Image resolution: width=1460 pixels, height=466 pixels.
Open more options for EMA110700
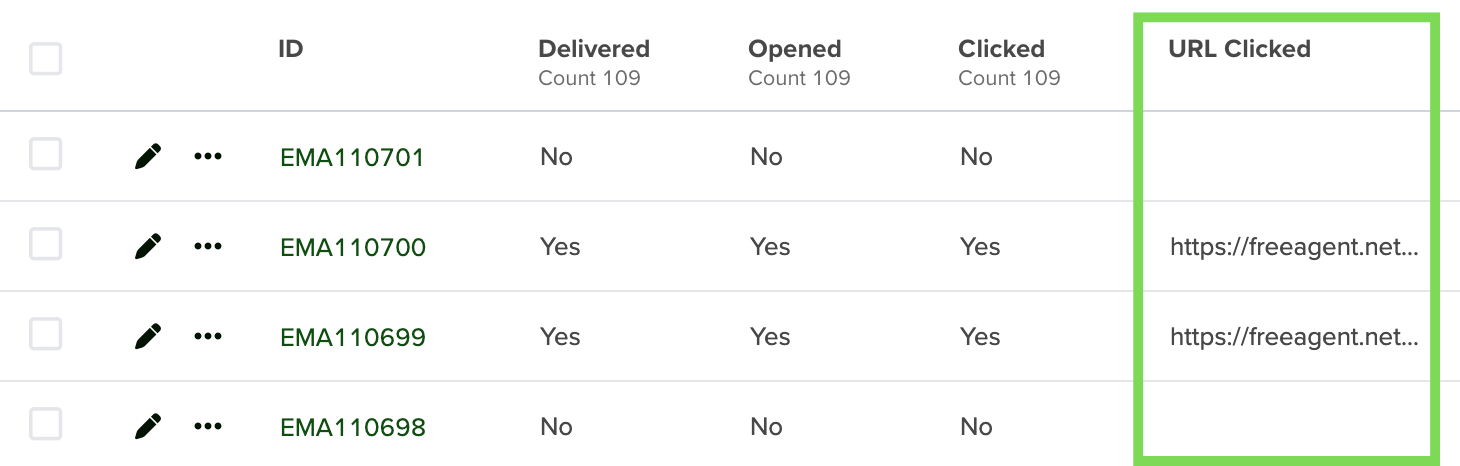[207, 246]
